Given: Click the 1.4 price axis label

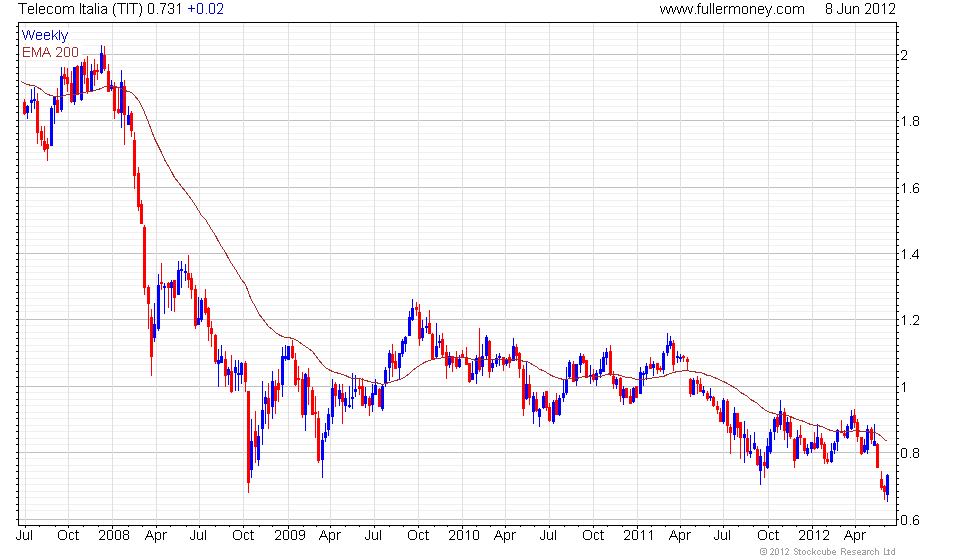Looking at the screenshot, I should [x=910, y=254].
